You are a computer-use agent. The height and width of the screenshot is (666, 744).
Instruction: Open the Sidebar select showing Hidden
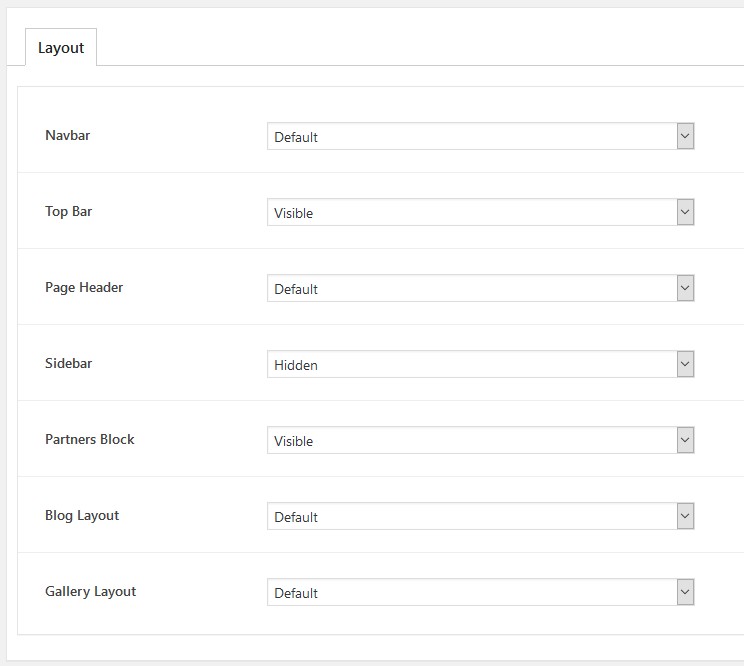point(481,364)
